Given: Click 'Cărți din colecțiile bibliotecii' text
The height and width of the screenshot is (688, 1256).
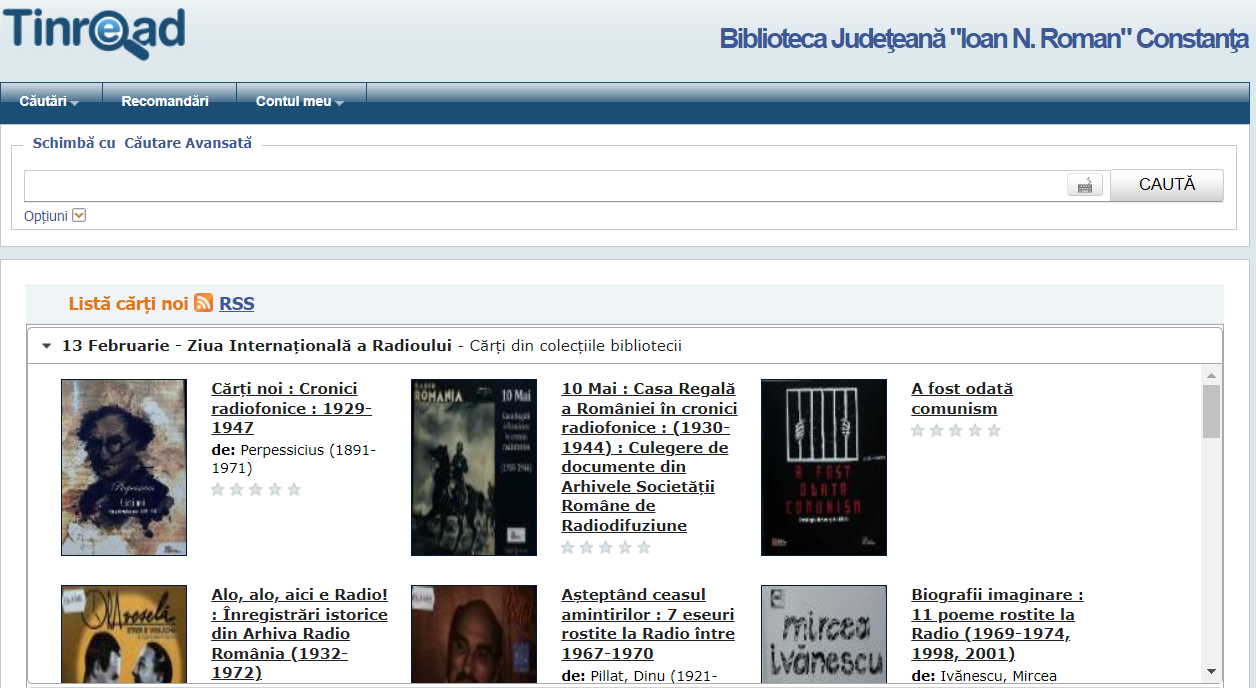Looking at the screenshot, I should click(576, 346).
